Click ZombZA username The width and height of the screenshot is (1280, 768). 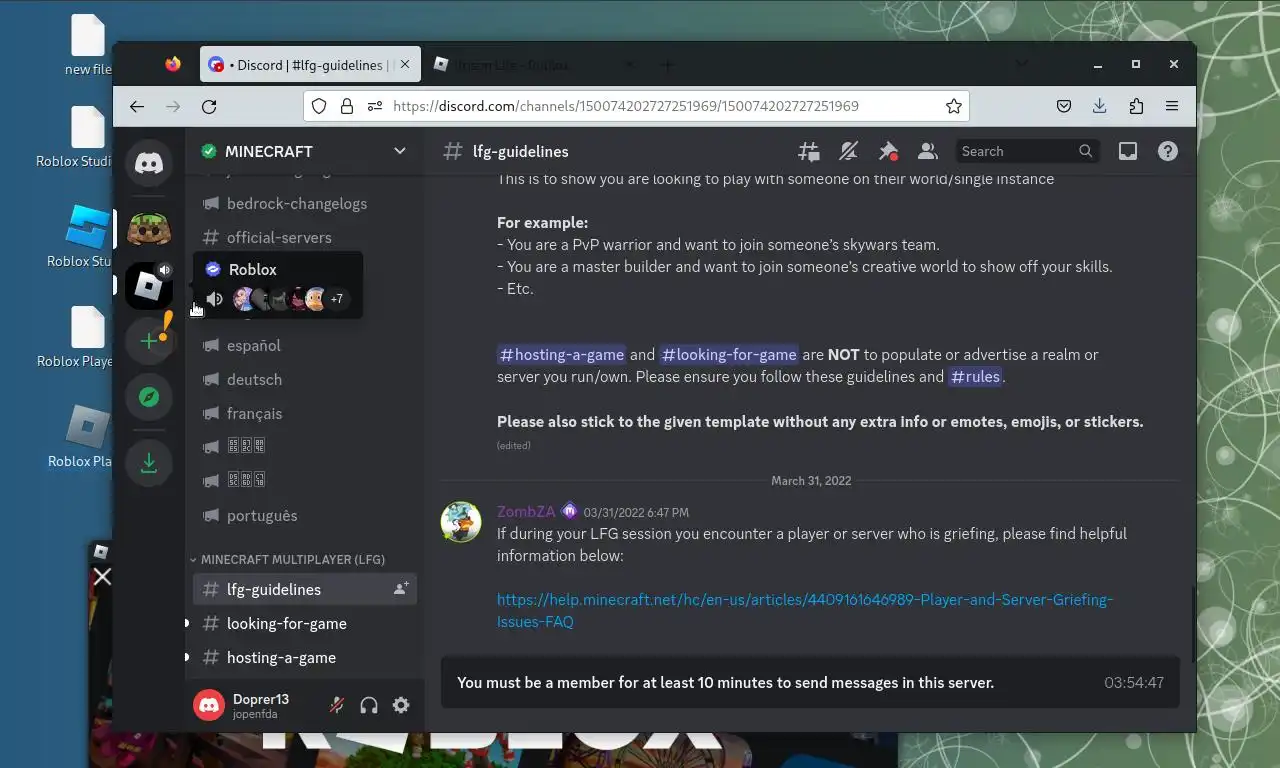(526, 511)
